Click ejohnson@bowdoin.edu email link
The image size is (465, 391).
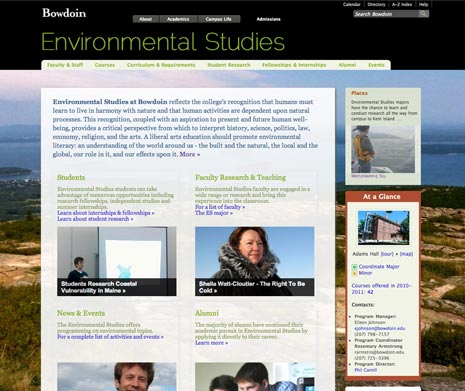click(x=380, y=328)
